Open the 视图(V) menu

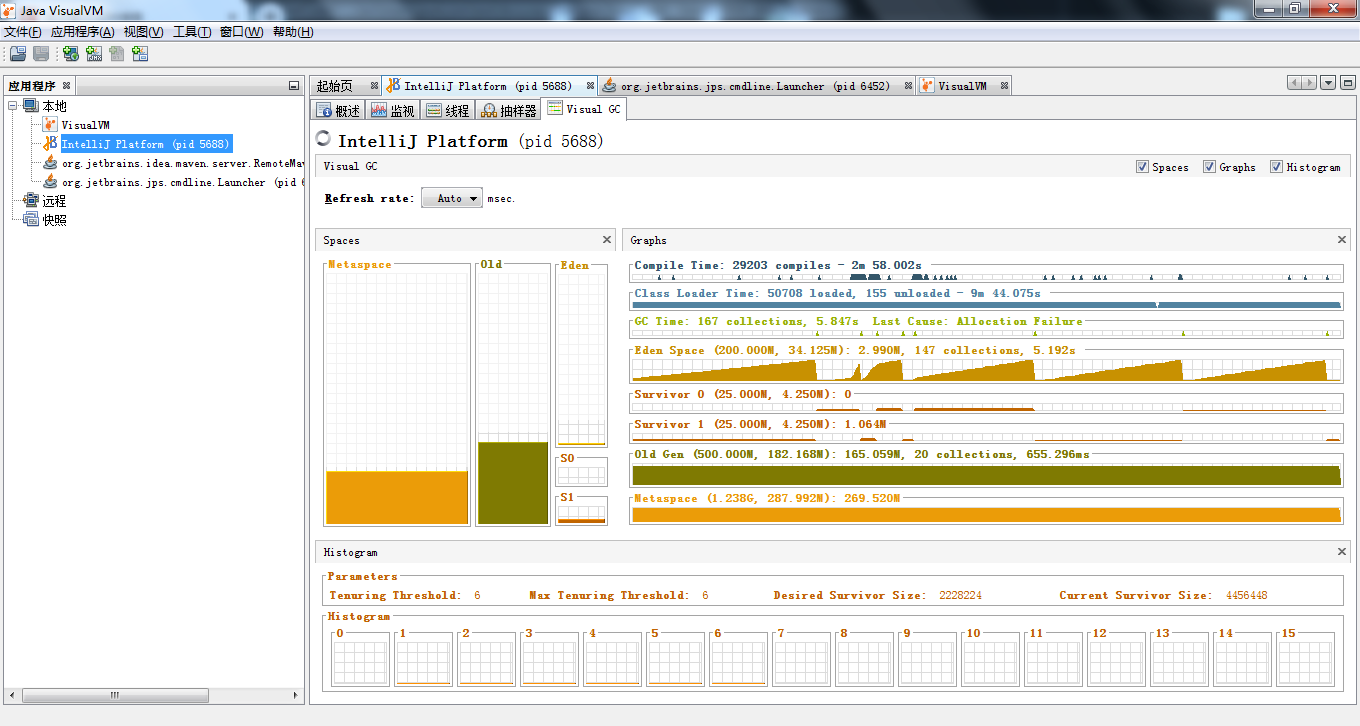coord(143,32)
